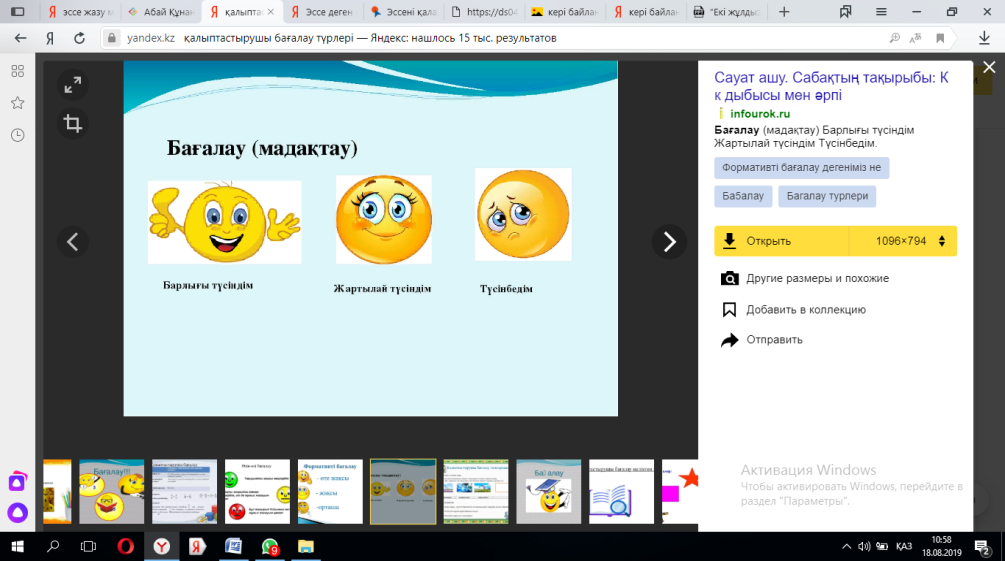
Task: Click the fullscreen expand icon on image viewer
Action: (72, 86)
